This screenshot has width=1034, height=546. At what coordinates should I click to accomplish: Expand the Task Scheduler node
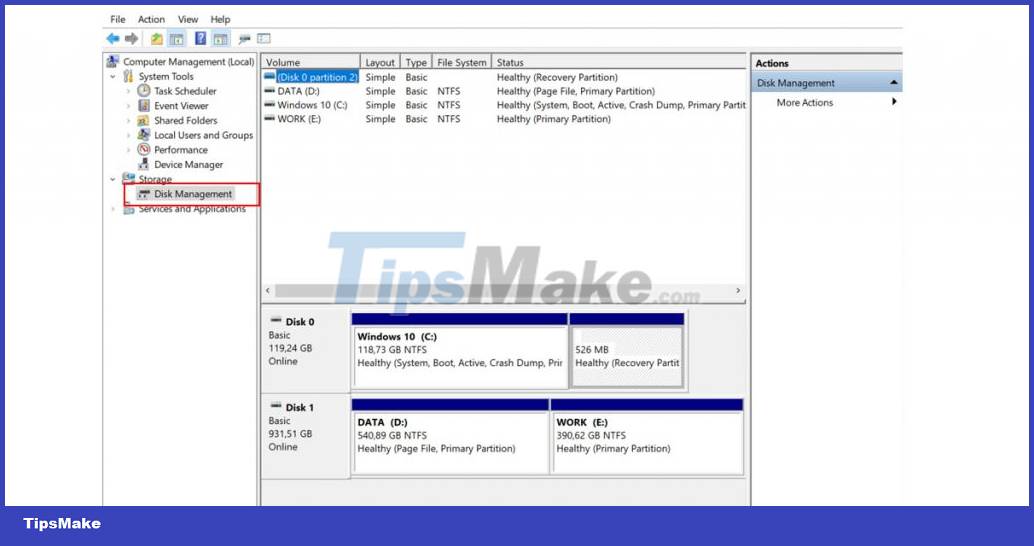pos(128,91)
